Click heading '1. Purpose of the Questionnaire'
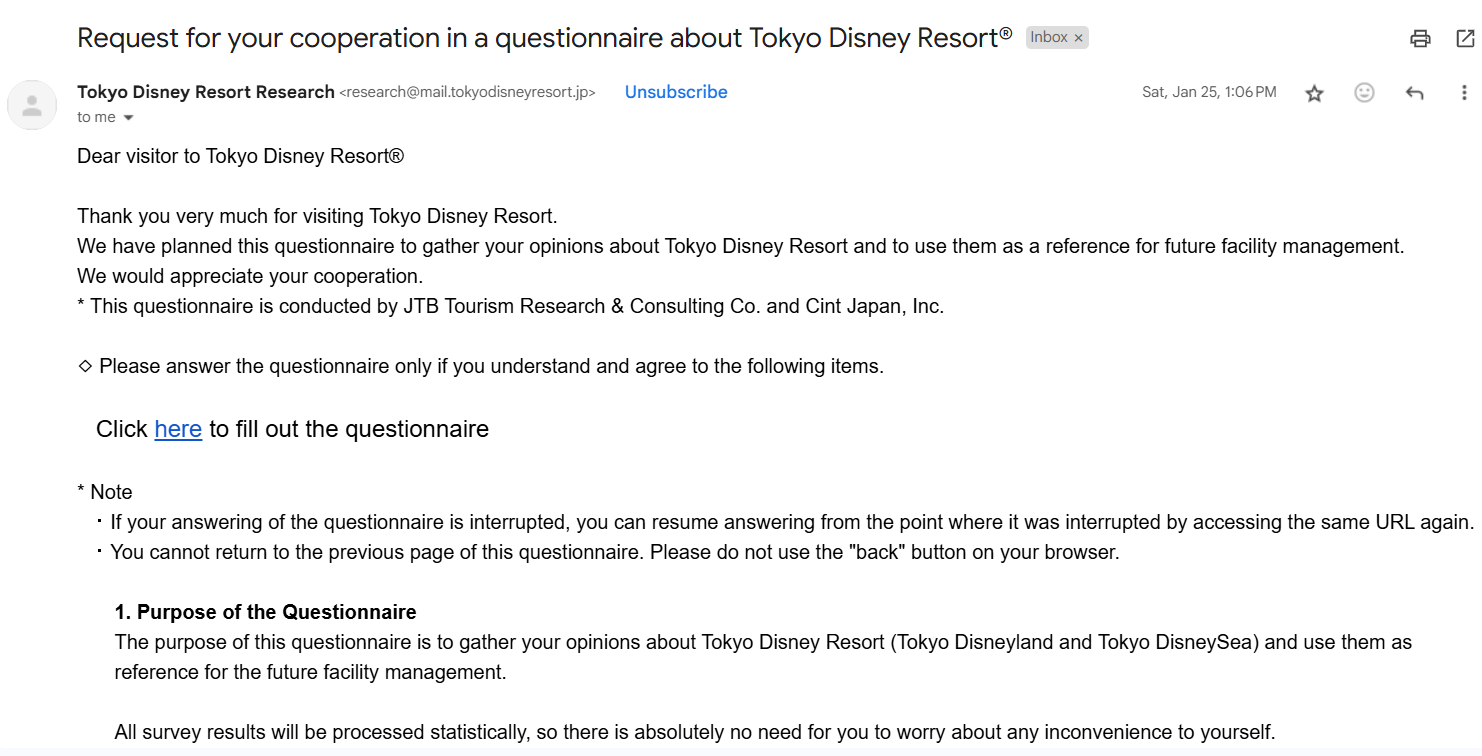This screenshot has height=756, width=1482. pos(266,612)
